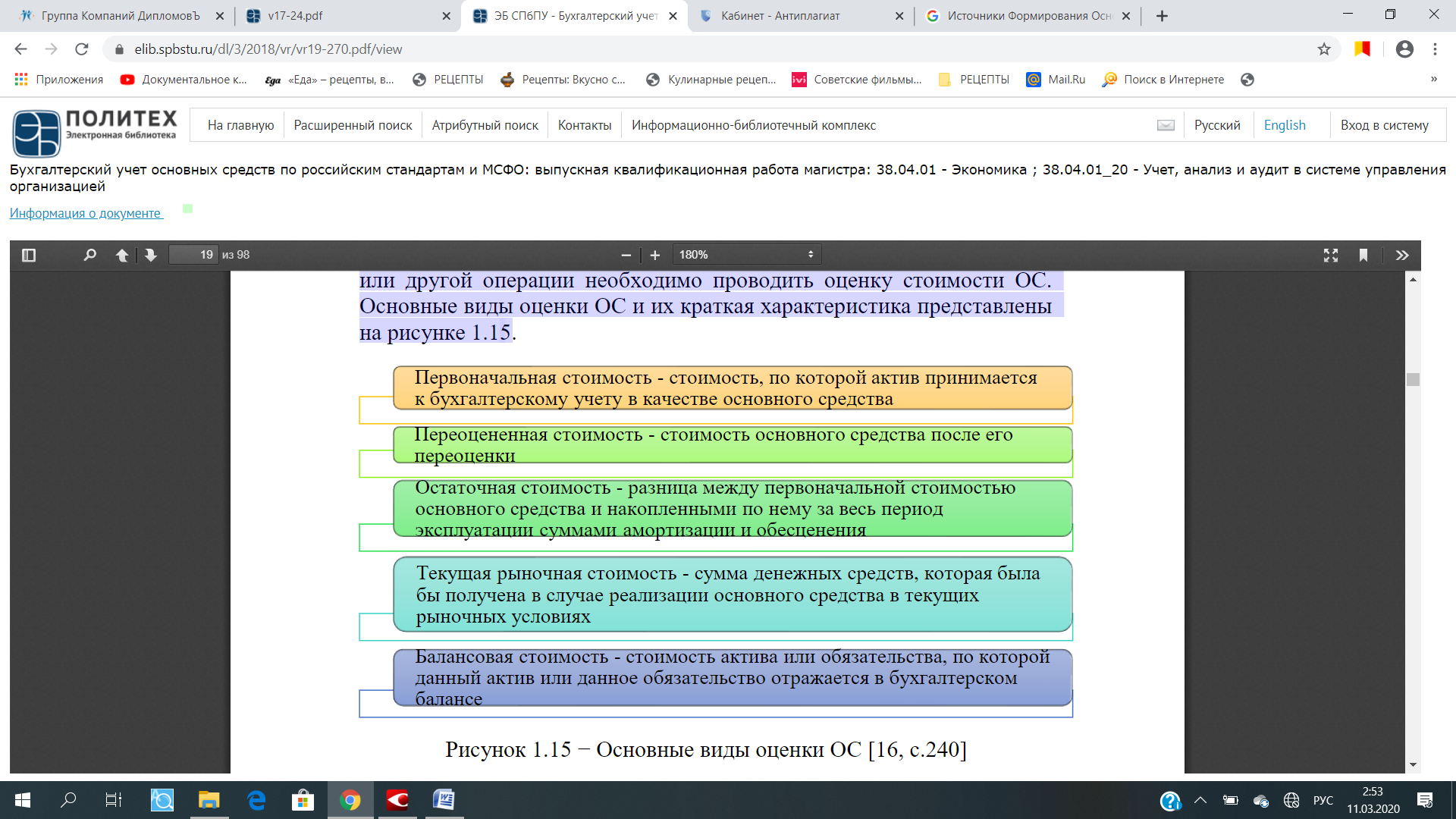Switch language to English
Screen dimensions: 1456x819
pyautogui.click(x=1285, y=125)
